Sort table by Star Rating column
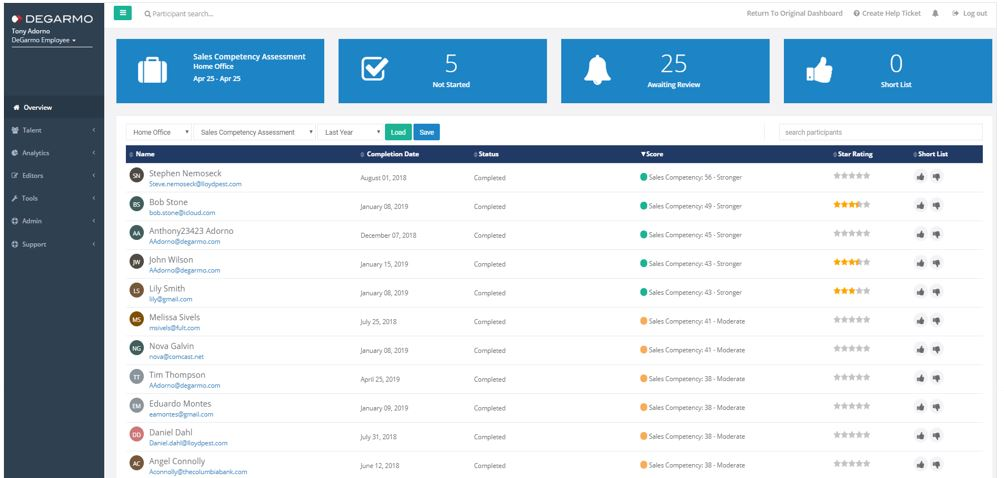Image resolution: width=1004 pixels, height=478 pixels. [853, 154]
